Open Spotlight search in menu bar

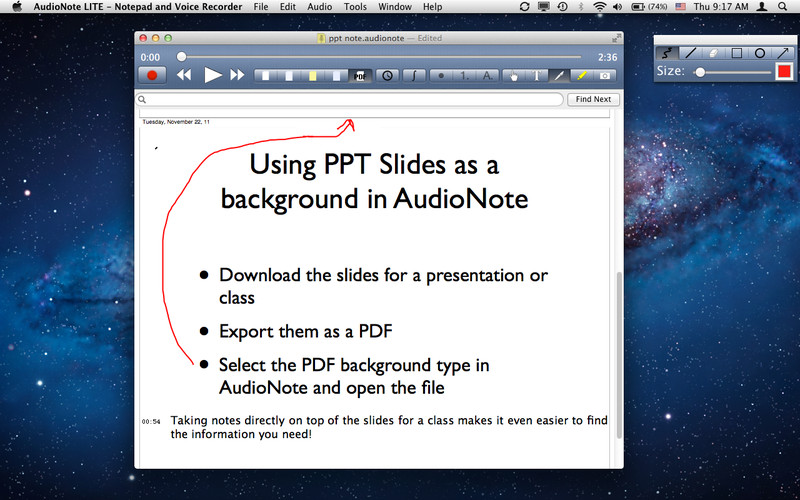click(x=783, y=7)
